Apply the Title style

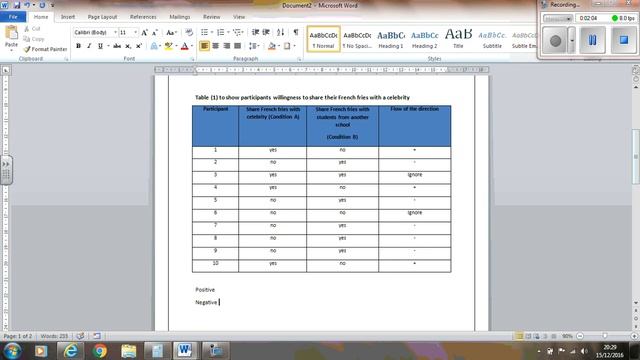[458, 39]
